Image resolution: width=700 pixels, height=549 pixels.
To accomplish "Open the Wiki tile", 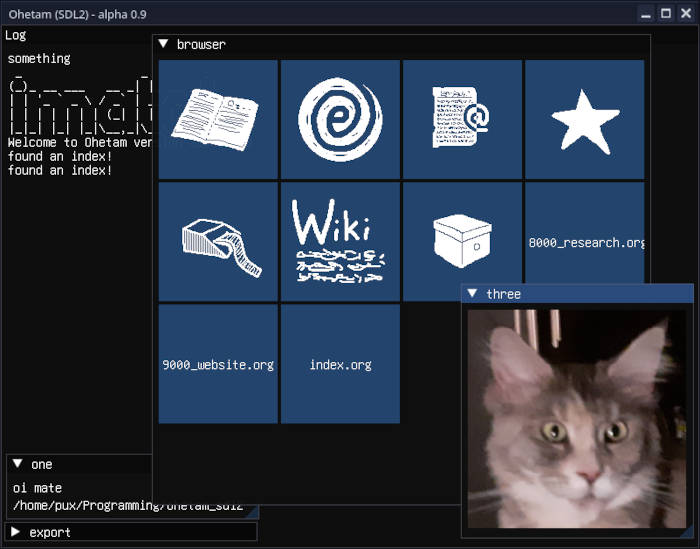I will 340,242.
